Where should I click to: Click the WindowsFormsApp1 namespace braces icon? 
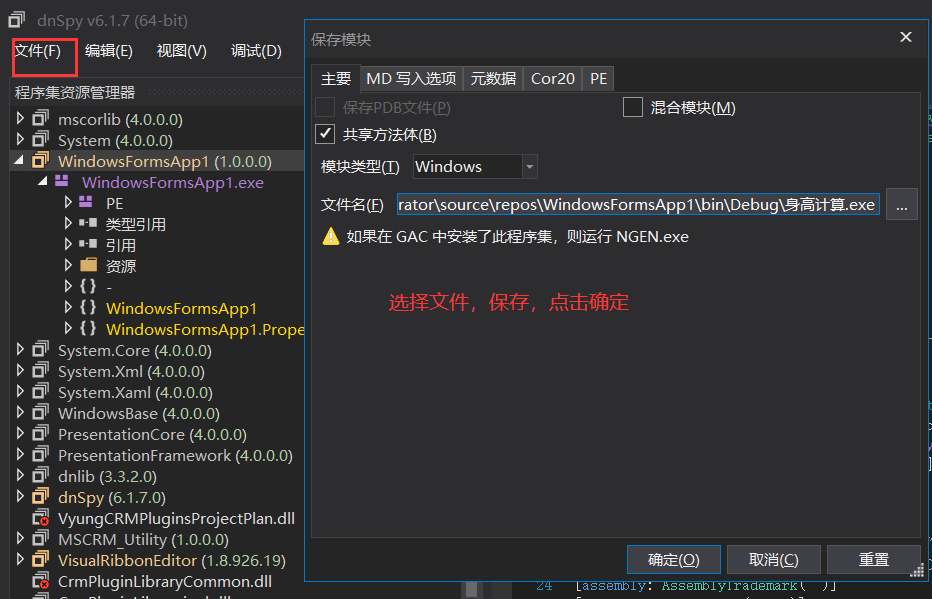point(88,308)
